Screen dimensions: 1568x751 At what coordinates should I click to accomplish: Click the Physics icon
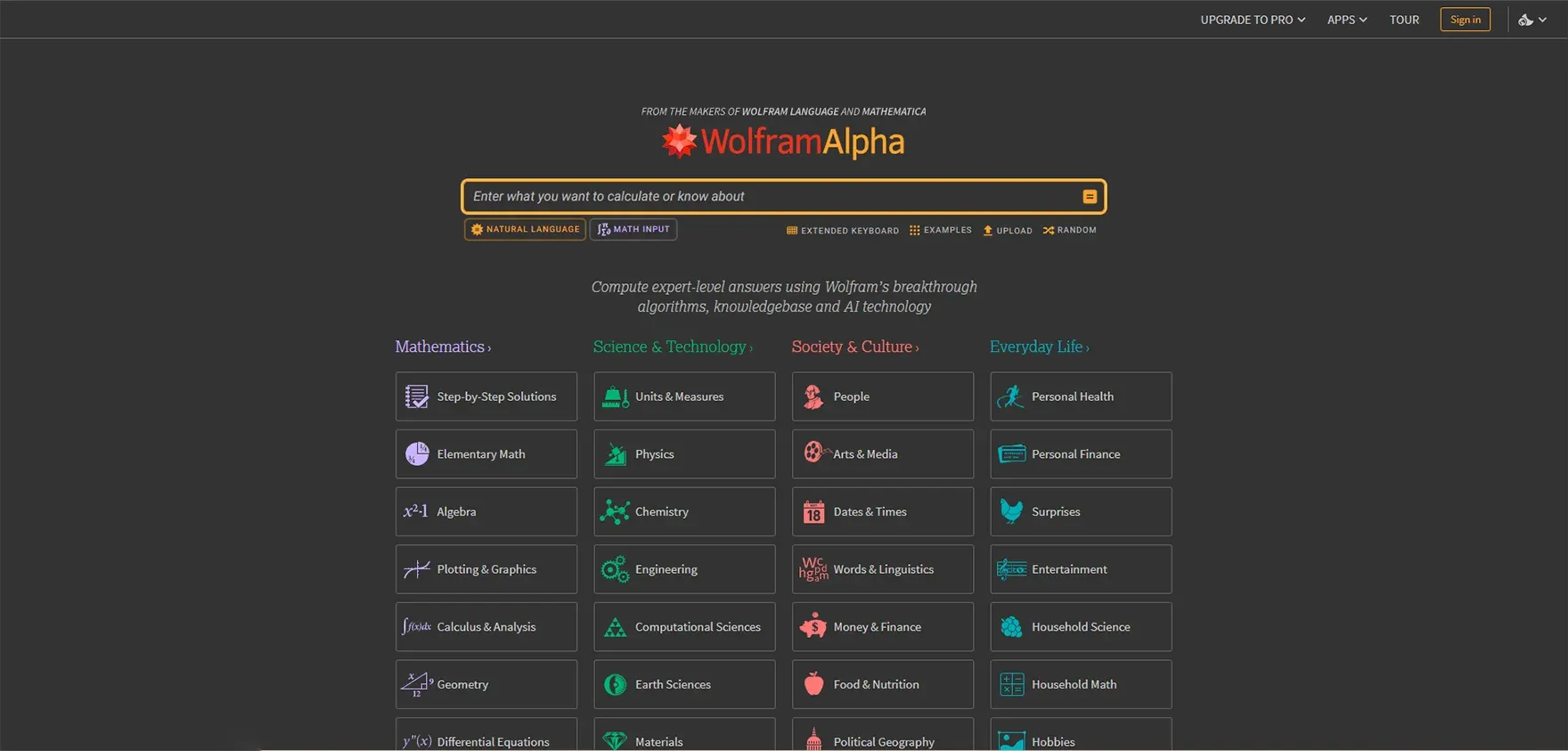click(615, 453)
